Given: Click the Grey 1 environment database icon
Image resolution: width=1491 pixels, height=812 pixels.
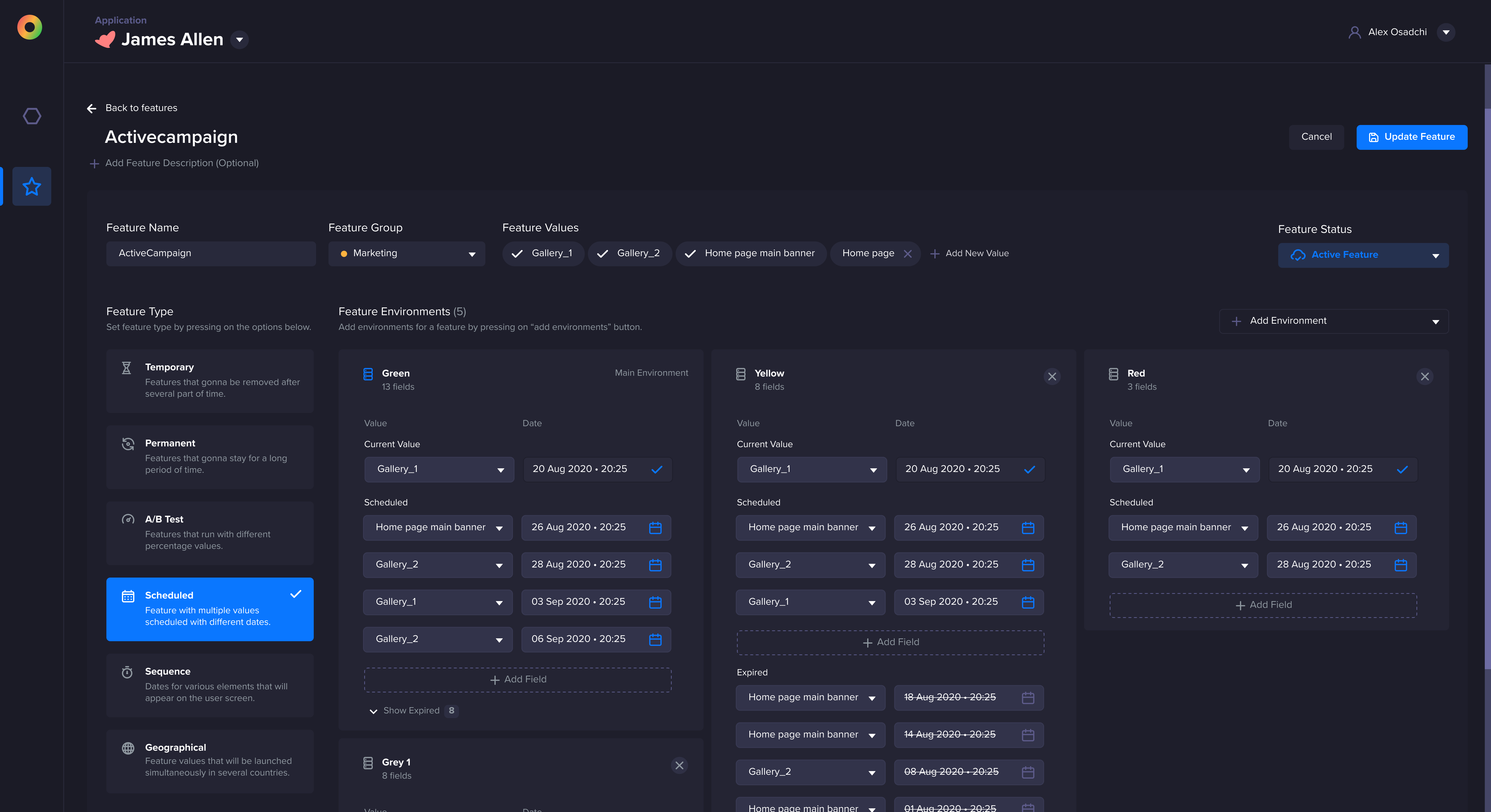Looking at the screenshot, I should (x=368, y=763).
